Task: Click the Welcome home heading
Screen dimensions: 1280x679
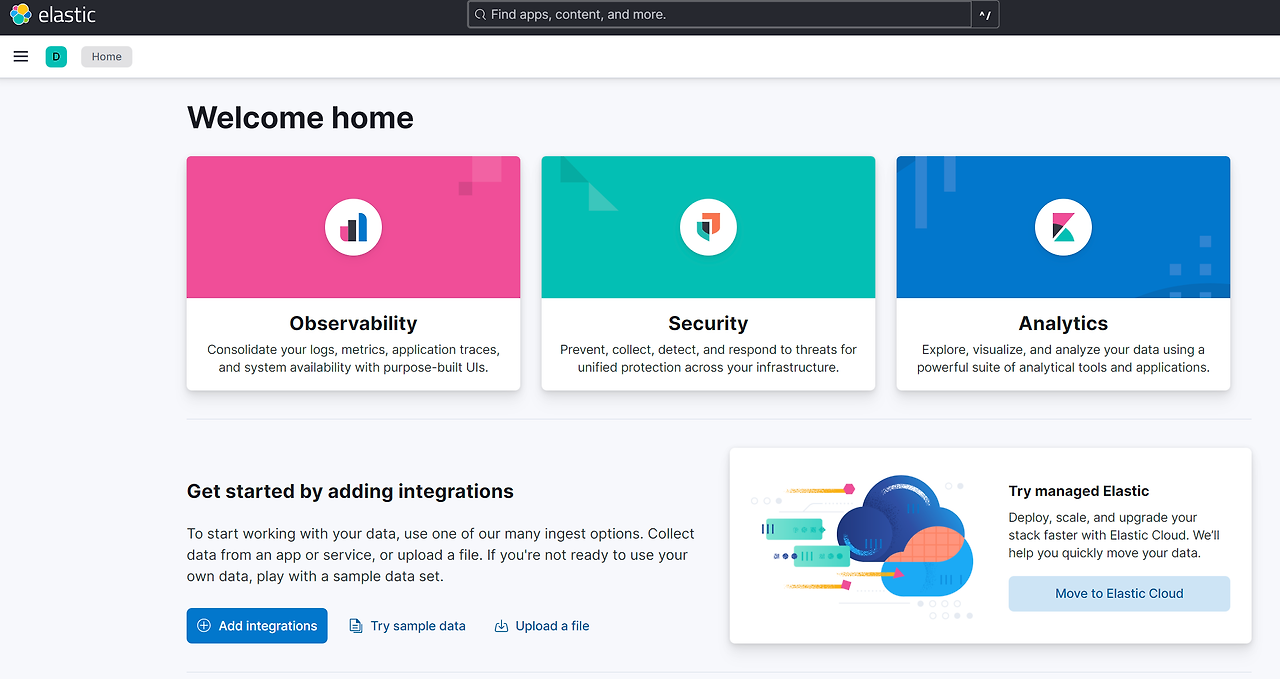Action: coord(300,118)
